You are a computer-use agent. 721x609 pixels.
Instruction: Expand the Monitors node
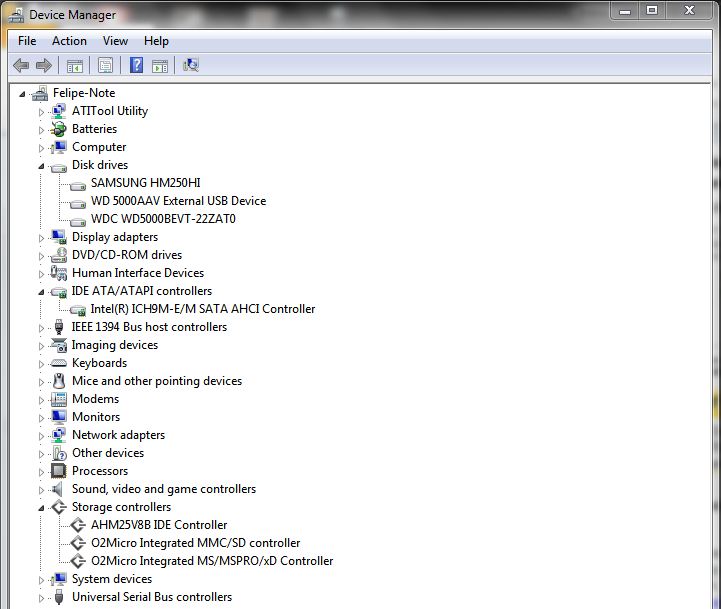(x=41, y=418)
